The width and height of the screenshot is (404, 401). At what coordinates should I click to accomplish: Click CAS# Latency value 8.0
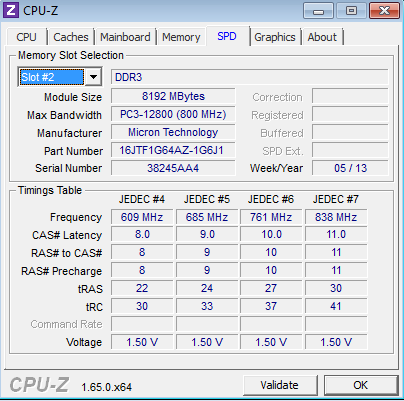[x=142, y=234]
